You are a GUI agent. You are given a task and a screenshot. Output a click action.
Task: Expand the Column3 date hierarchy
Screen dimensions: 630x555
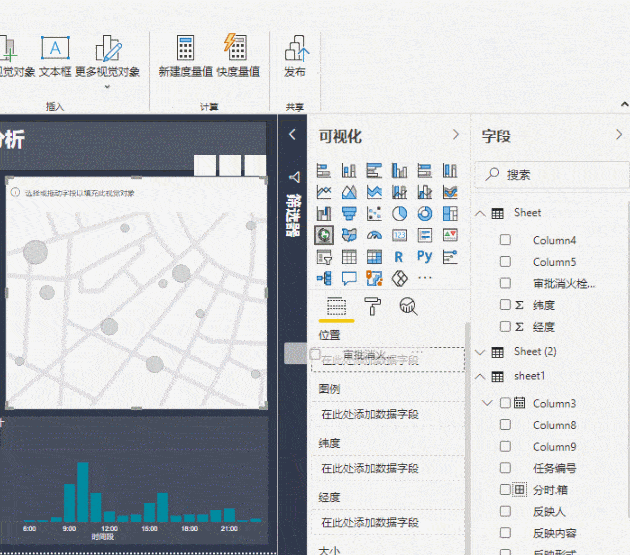click(487, 403)
